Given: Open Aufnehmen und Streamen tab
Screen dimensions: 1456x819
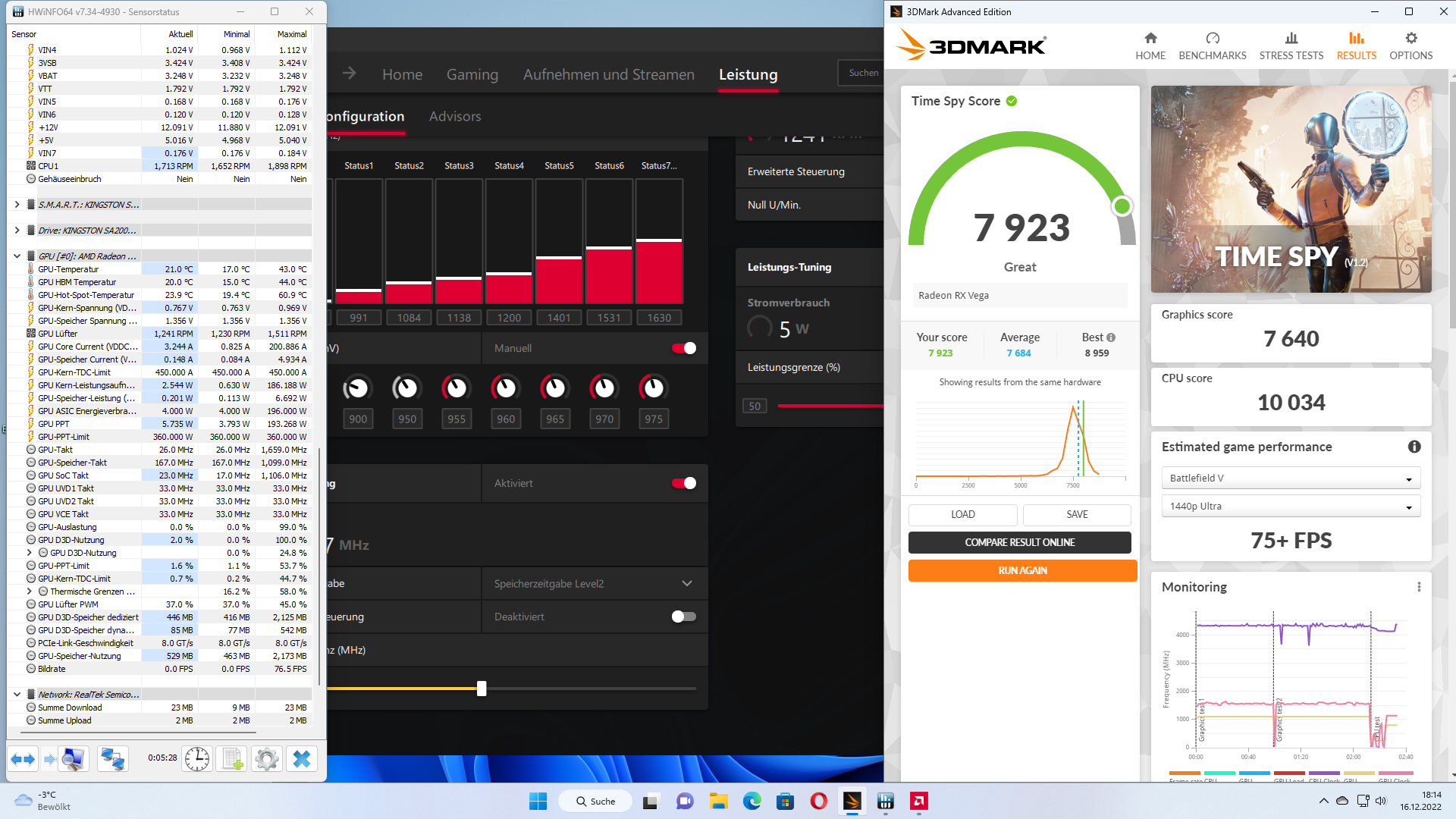Looking at the screenshot, I should pyautogui.click(x=609, y=74).
